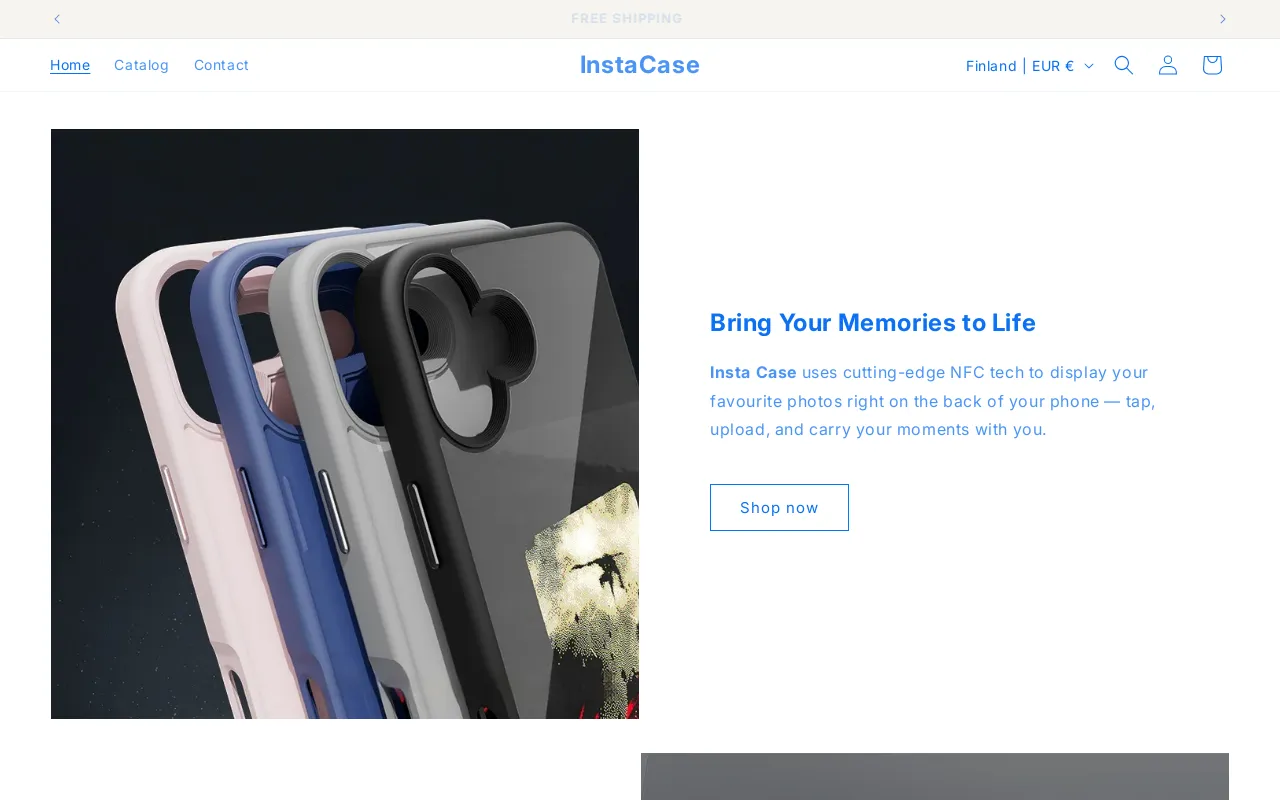Expand the Finland EUR € country selector
The image size is (1280, 800).
pos(1029,66)
